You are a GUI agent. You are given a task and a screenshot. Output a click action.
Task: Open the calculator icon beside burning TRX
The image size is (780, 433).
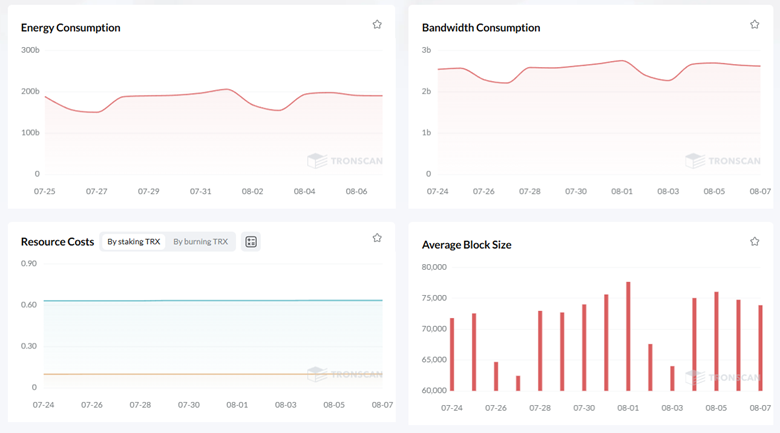251,242
